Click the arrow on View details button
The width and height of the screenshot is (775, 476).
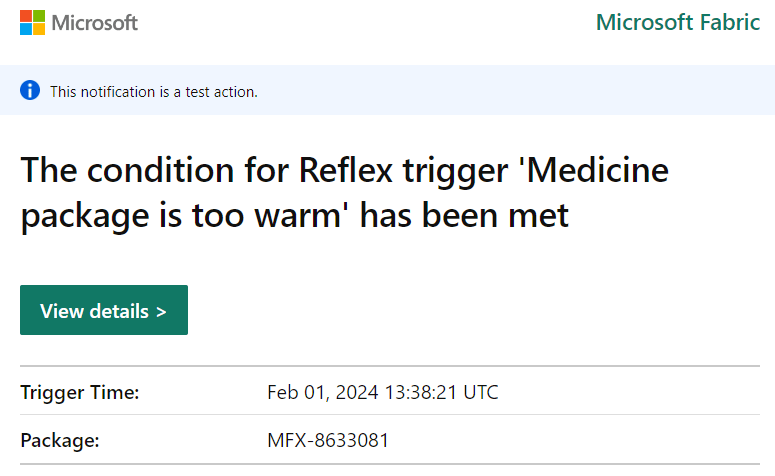click(x=160, y=311)
